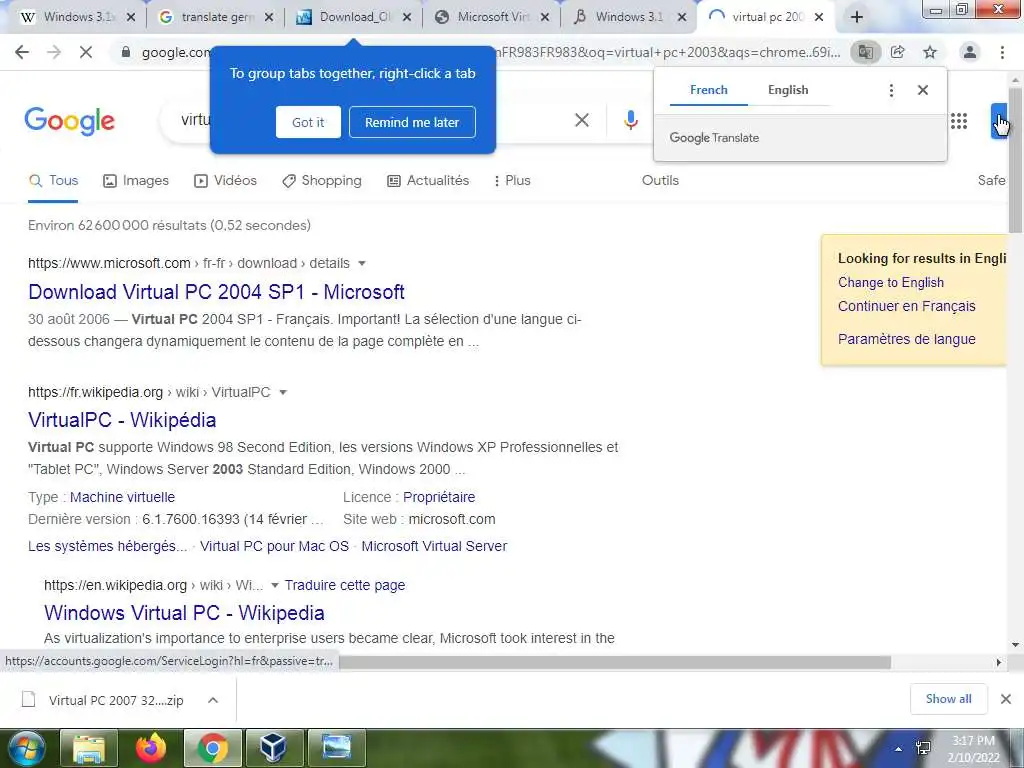Open Actualités search tab

point(428,181)
